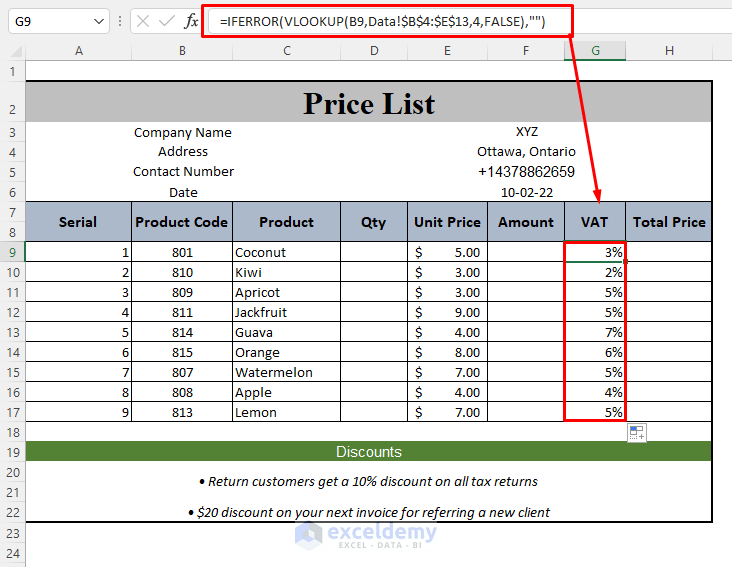Confirm formula entry with the checkmark icon

[x=166, y=21]
